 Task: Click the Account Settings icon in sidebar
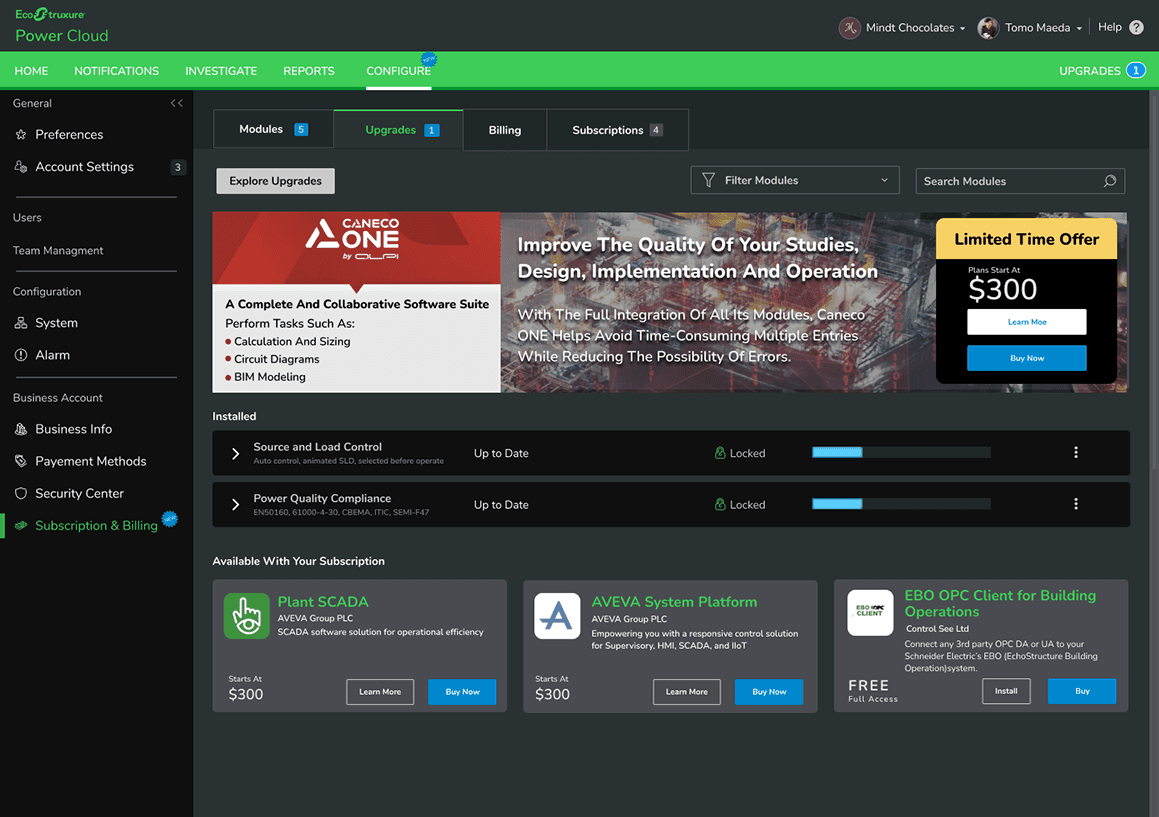click(21, 166)
